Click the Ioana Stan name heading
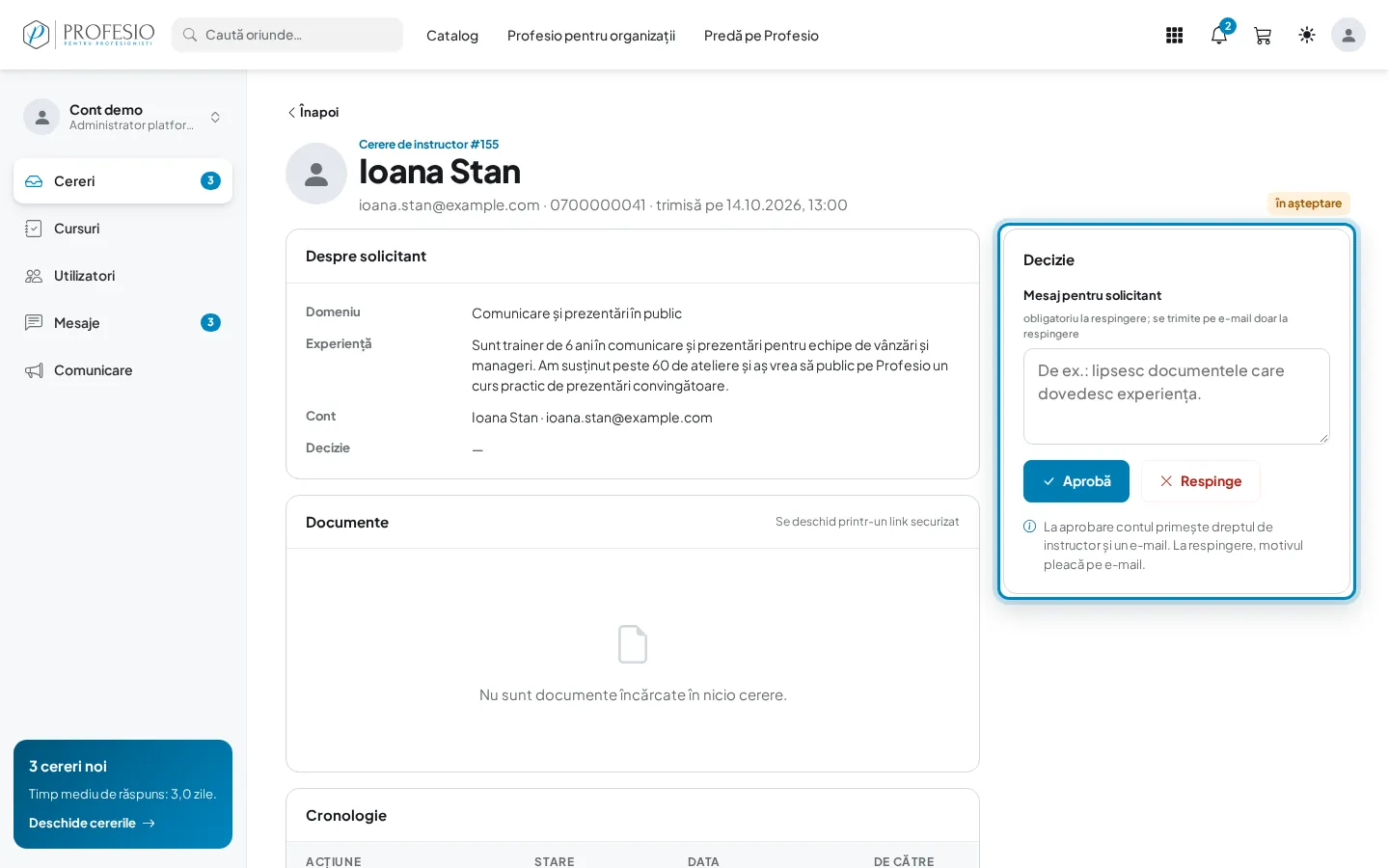1389x868 pixels. pos(440,172)
